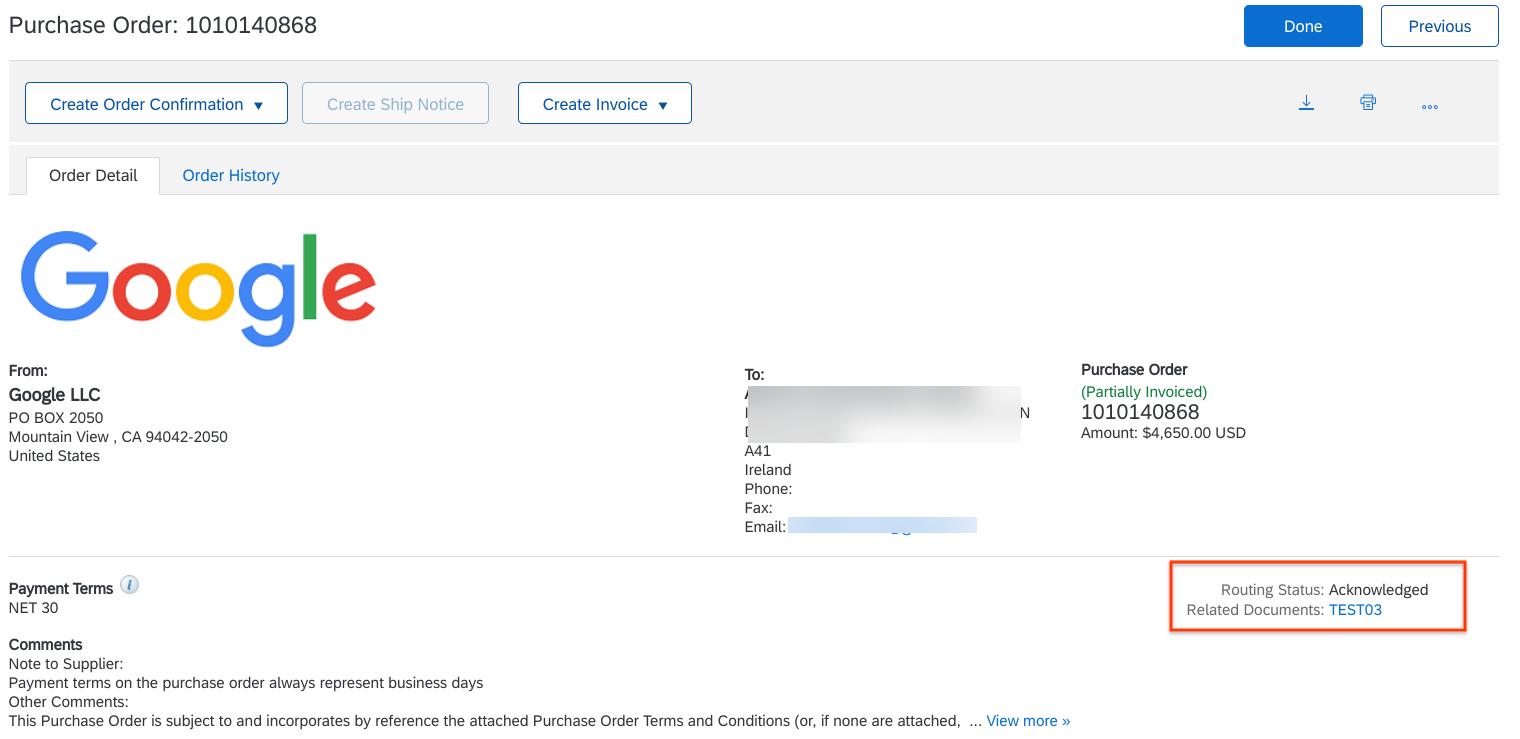Open the more actions ellipsis menu
Image resolution: width=1520 pixels, height=739 pixels.
pyautogui.click(x=1430, y=105)
